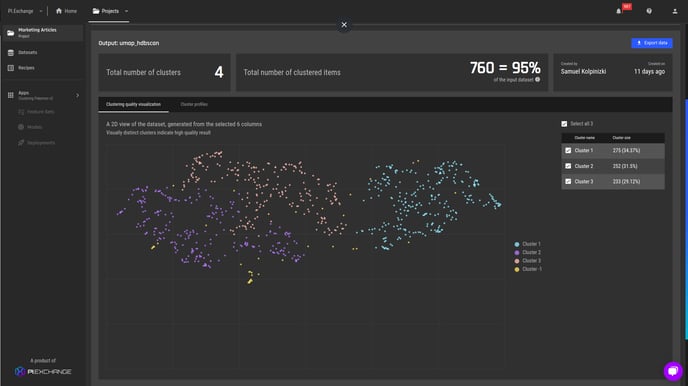Click the Deployments rocket icon
688x386 pixels.
pyautogui.click(x=21, y=143)
